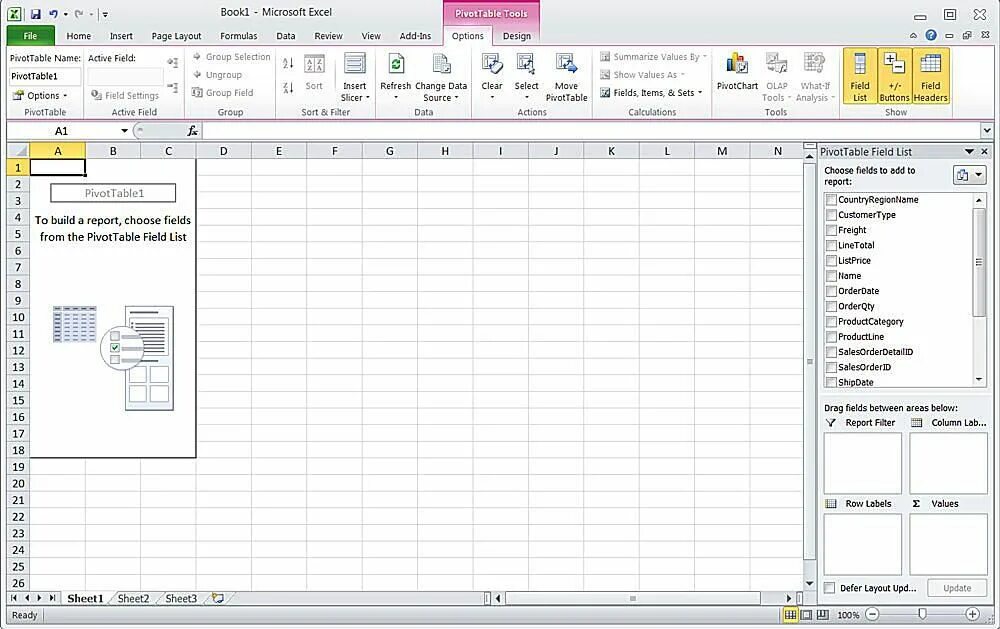This screenshot has width=1000, height=629.
Task: Go to the first sheet tab arrow
Action: pyautogui.click(x=14, y=598)
